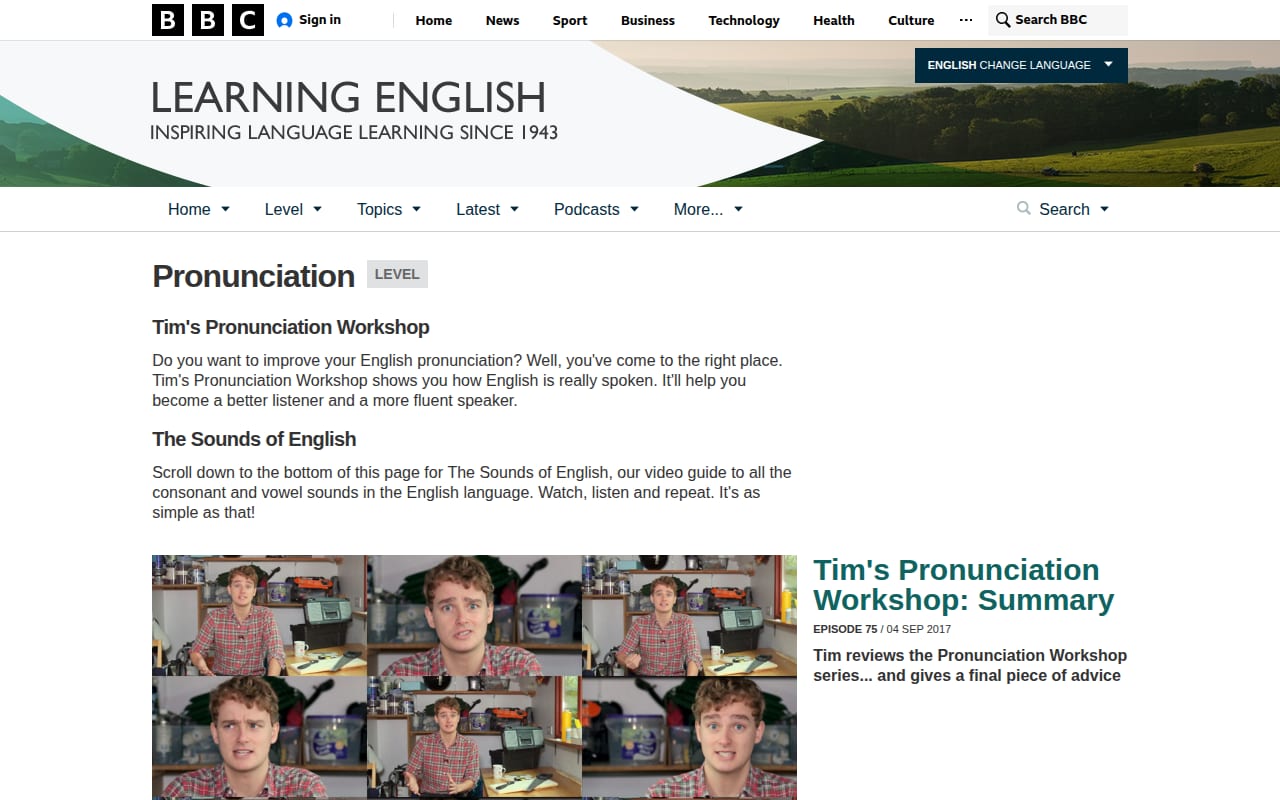Expand the Podcasts menu
Viewport: 1280px width, 800px height.
[596, 209]
